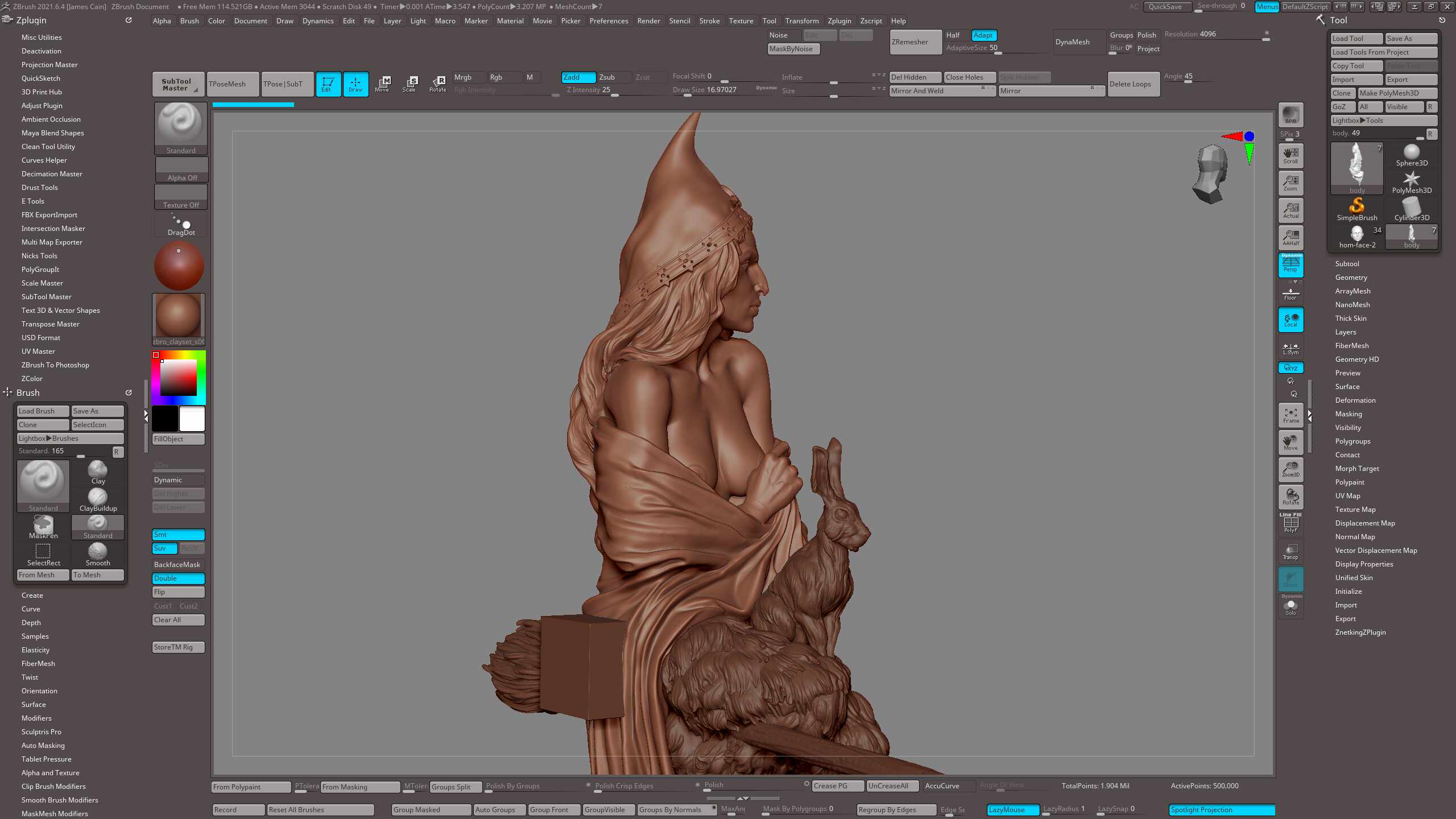This screenshot has height=819, width=1456.
Task: Click the clay material preview thumbnail
Action: [179, 316]
